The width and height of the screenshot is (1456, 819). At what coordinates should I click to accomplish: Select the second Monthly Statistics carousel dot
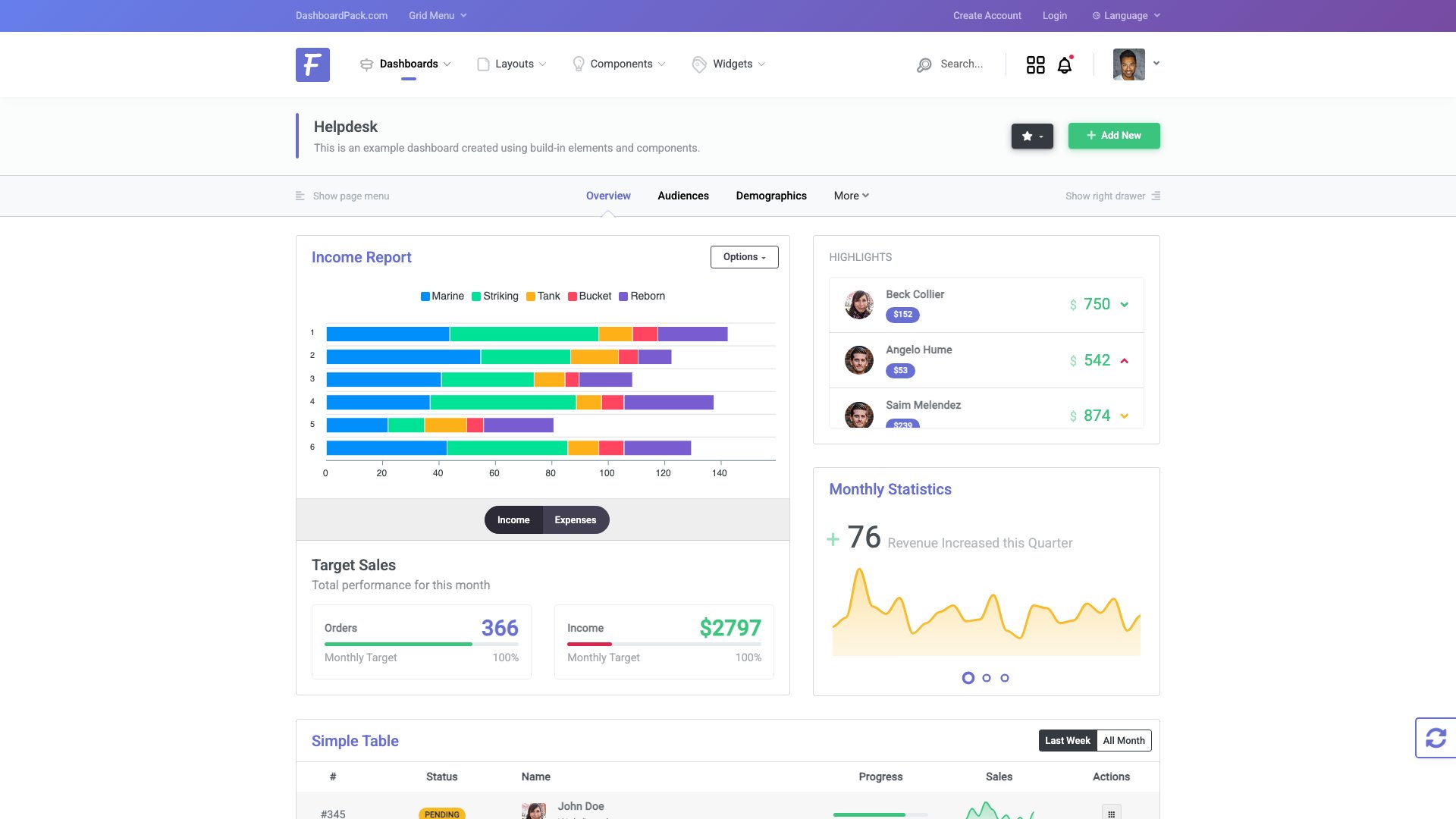pyautogui.click(x=986, y=678)
